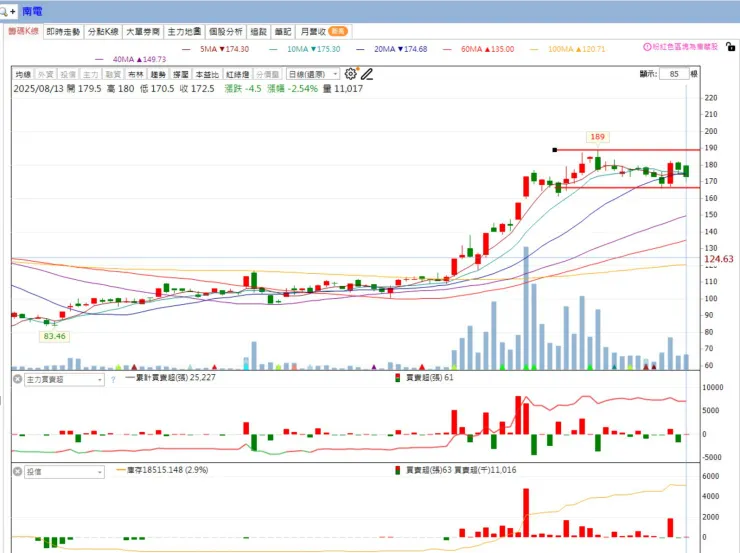Switch to the 大量券商 tab
The image size is (740, 553).
(x=143, y=32)
